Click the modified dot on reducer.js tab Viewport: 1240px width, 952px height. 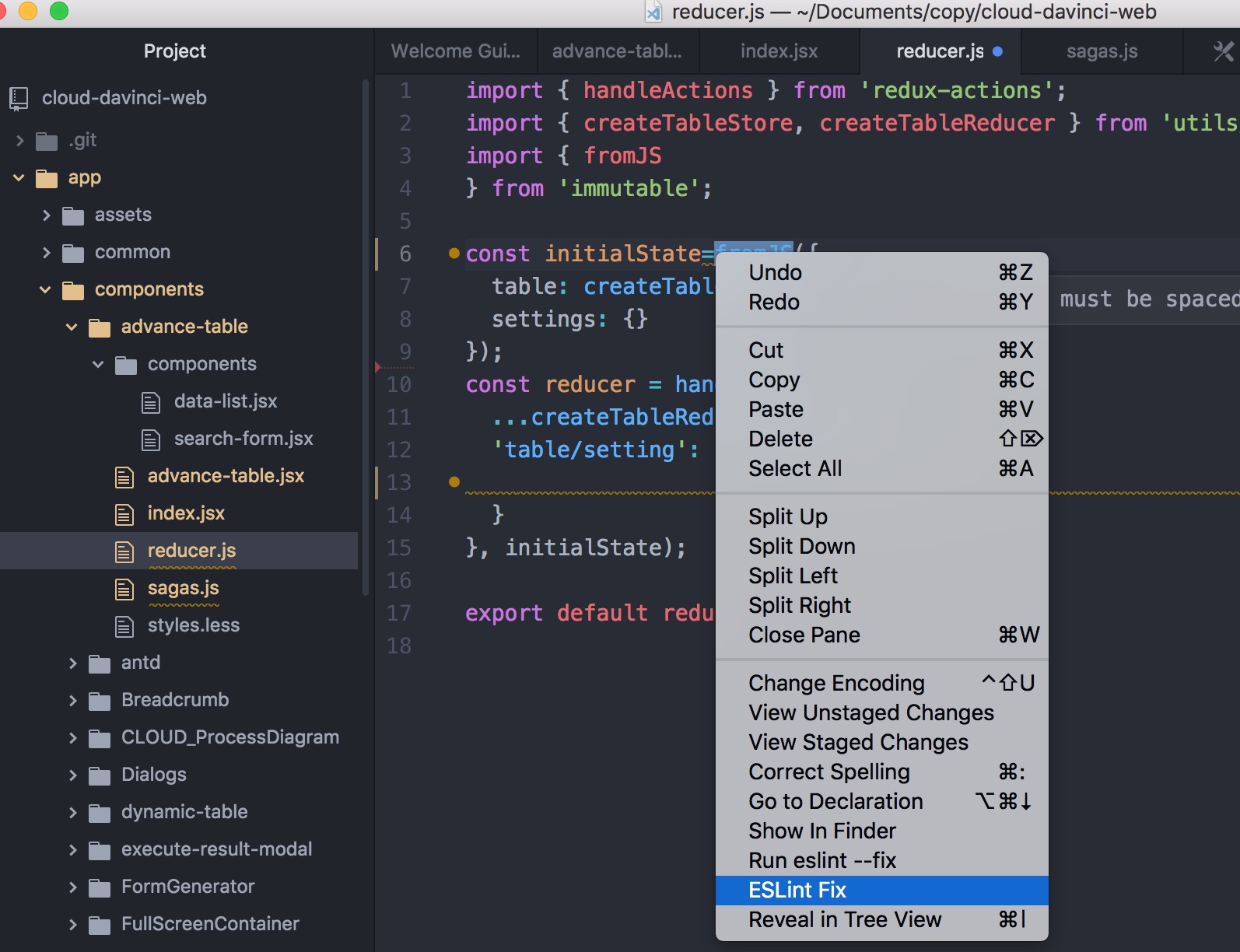point(997,51)
